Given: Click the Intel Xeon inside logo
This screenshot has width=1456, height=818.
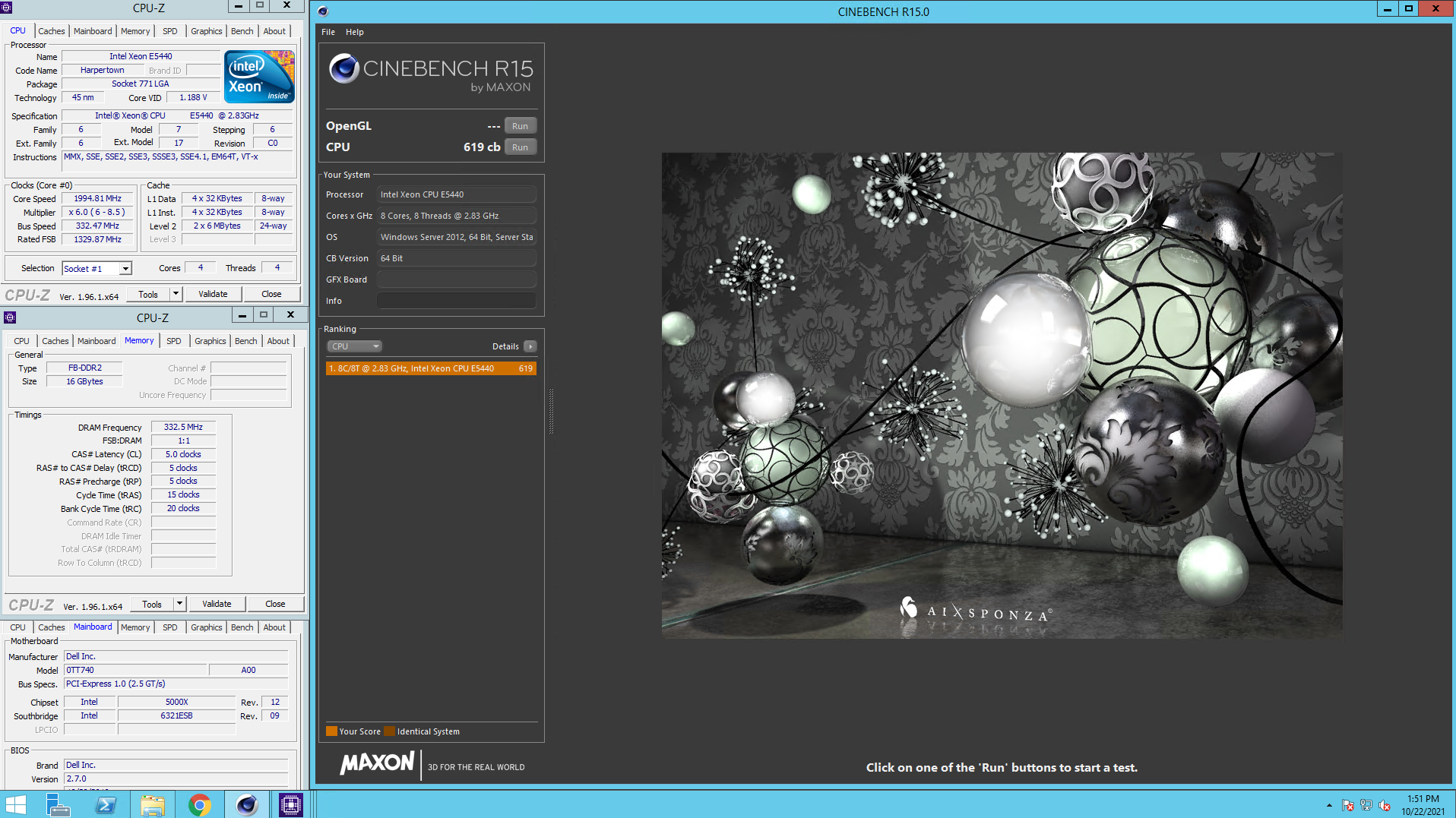Looking at the screenshot, I should click(x=259, y=77).
